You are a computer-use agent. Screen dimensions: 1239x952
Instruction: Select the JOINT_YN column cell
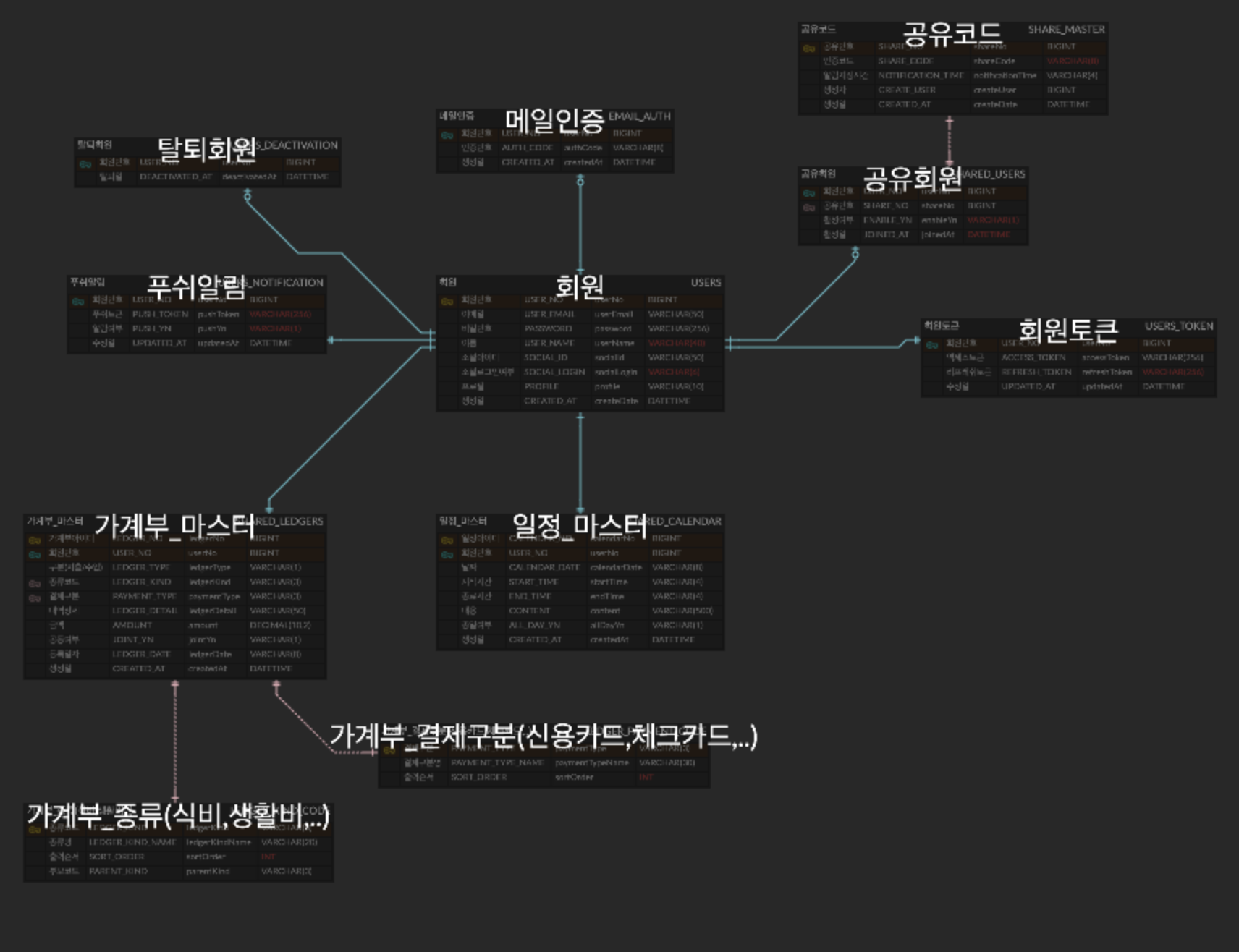(132, 639)
